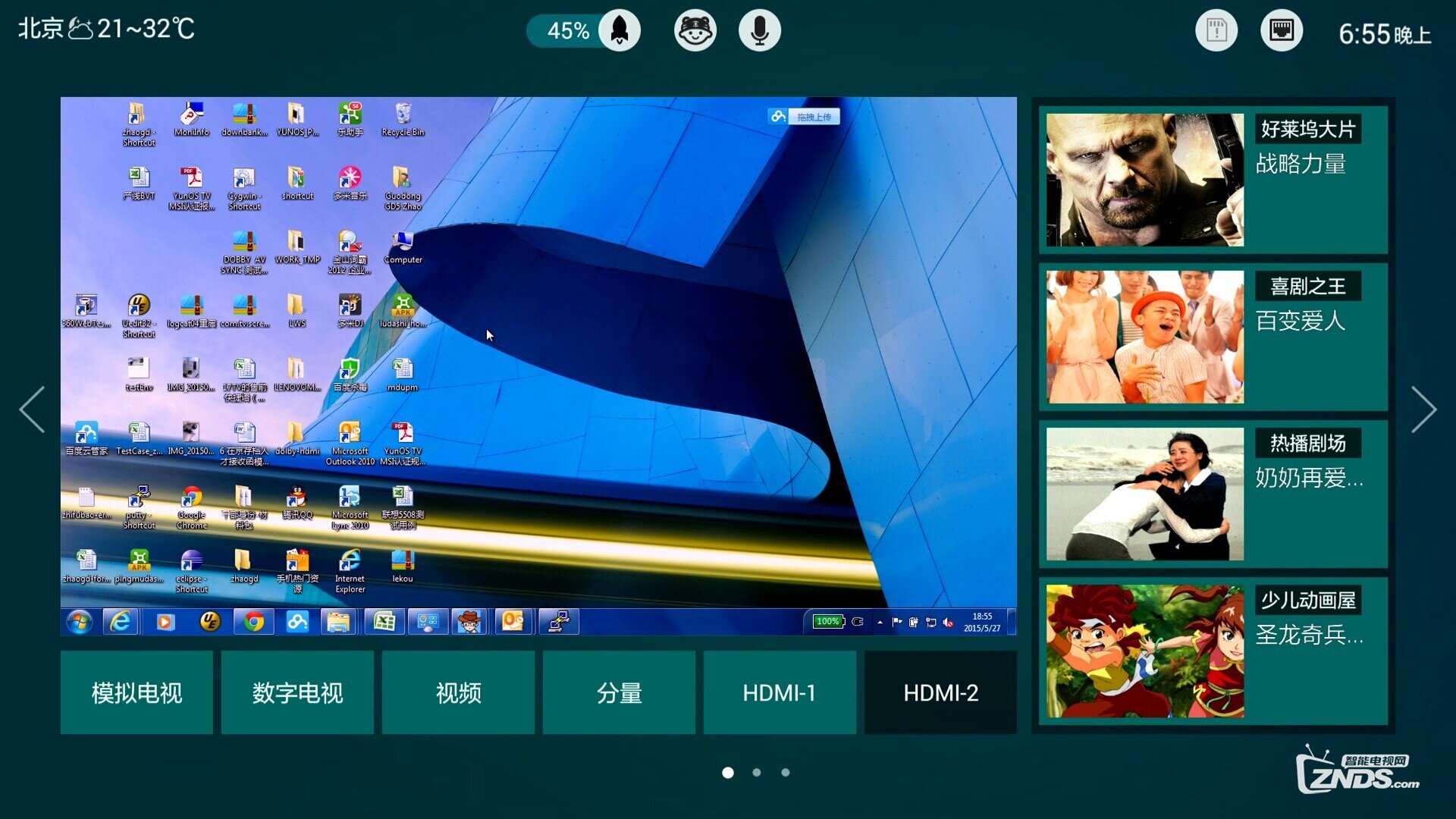Click the 18:55 taskbar clock
The width and height of the screenshot is (1456, 819).
tap(982, 623)
